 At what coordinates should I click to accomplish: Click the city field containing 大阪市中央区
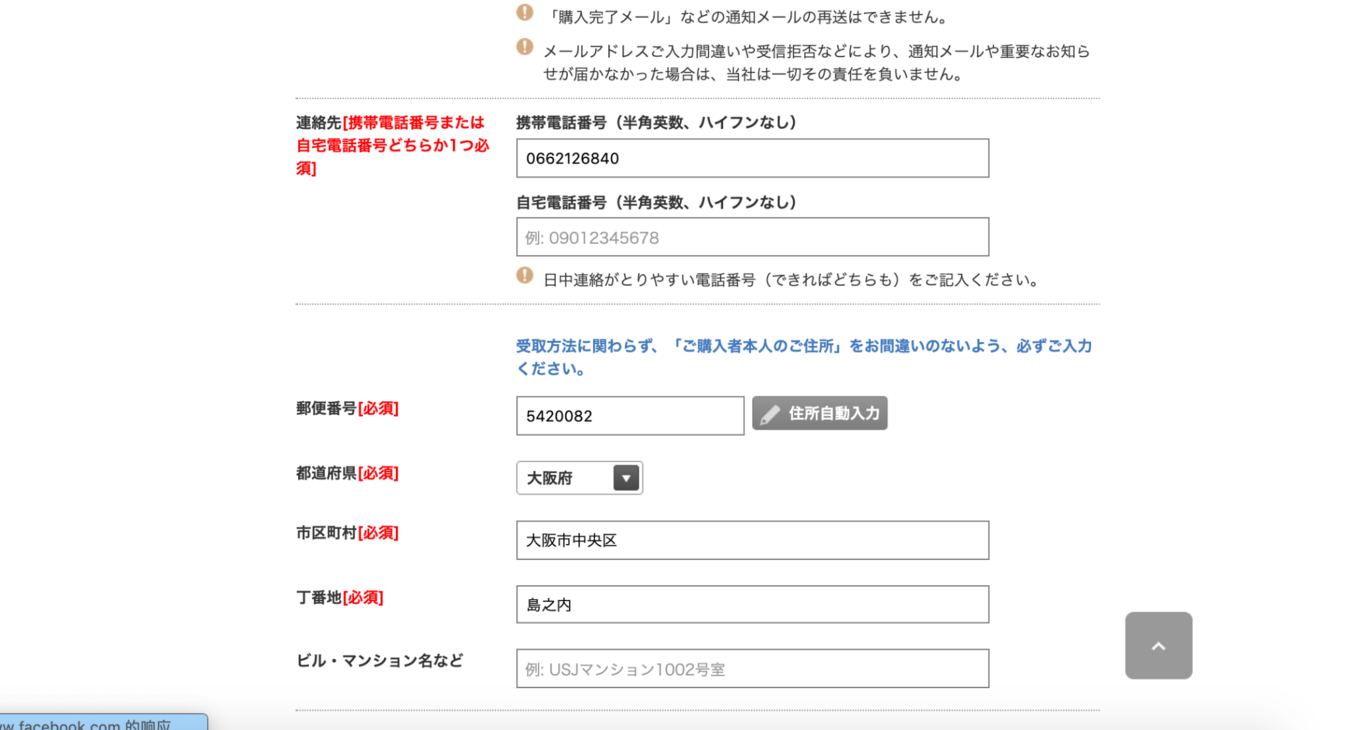click(x=752, y=540)
